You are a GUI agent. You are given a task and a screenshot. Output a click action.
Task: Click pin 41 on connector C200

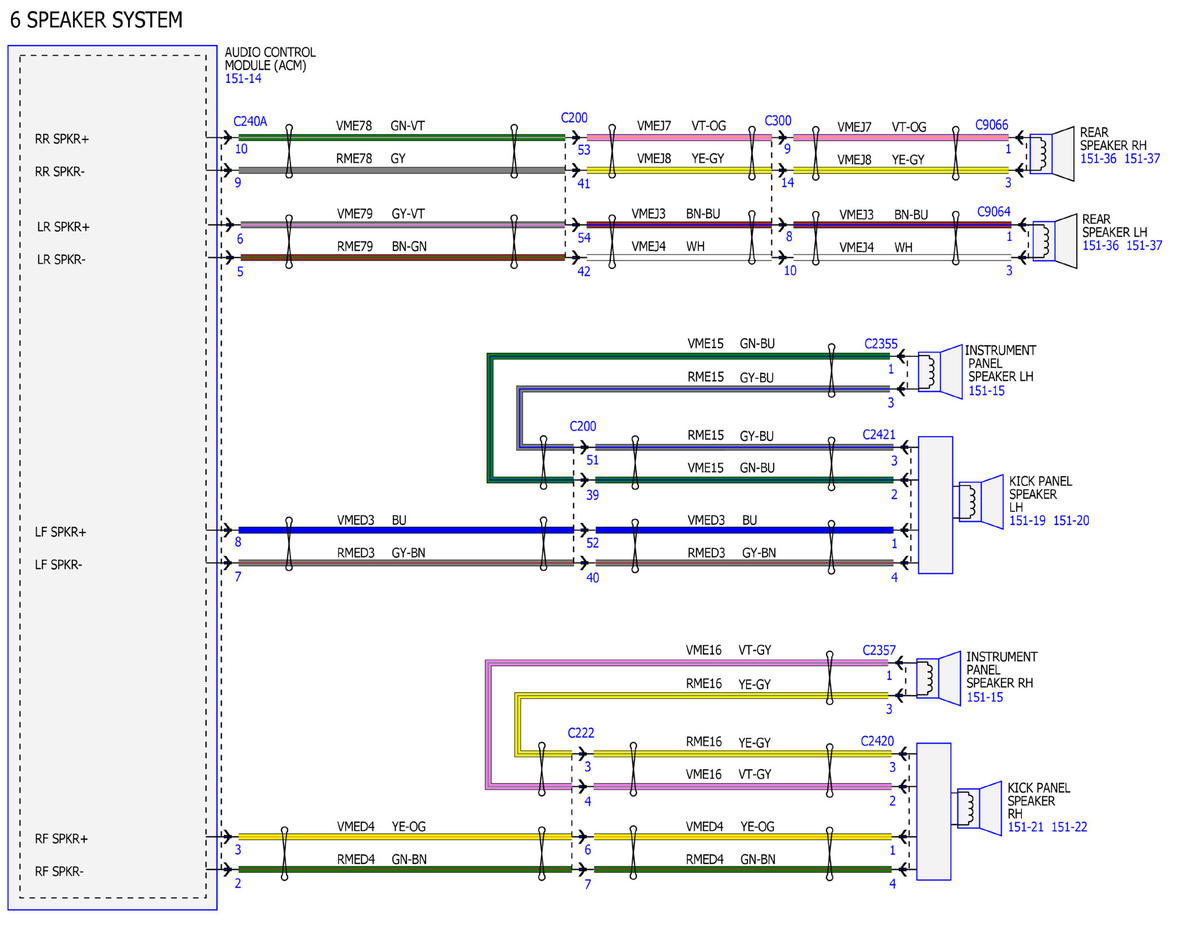[584, 183]
